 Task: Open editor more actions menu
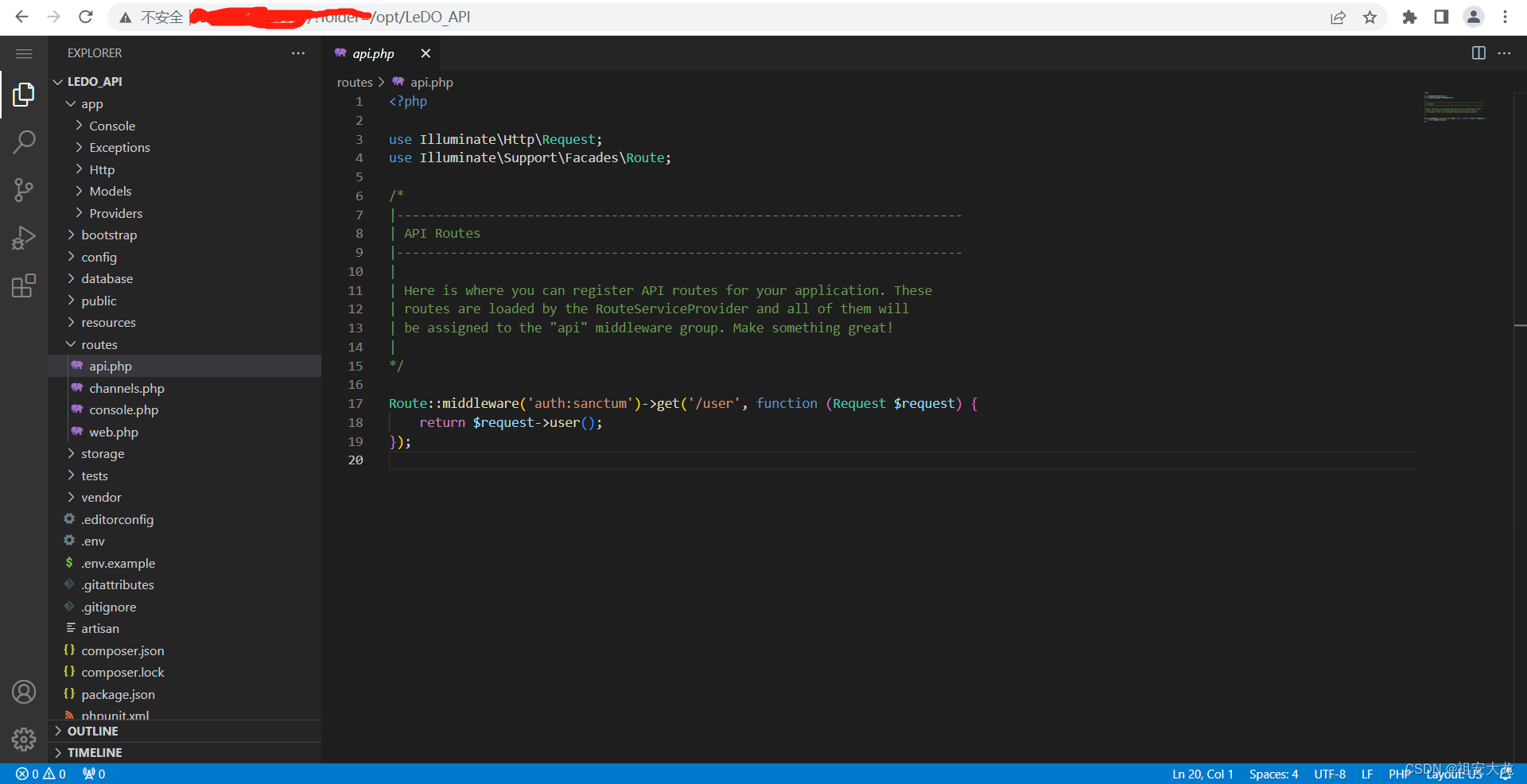1504,53
